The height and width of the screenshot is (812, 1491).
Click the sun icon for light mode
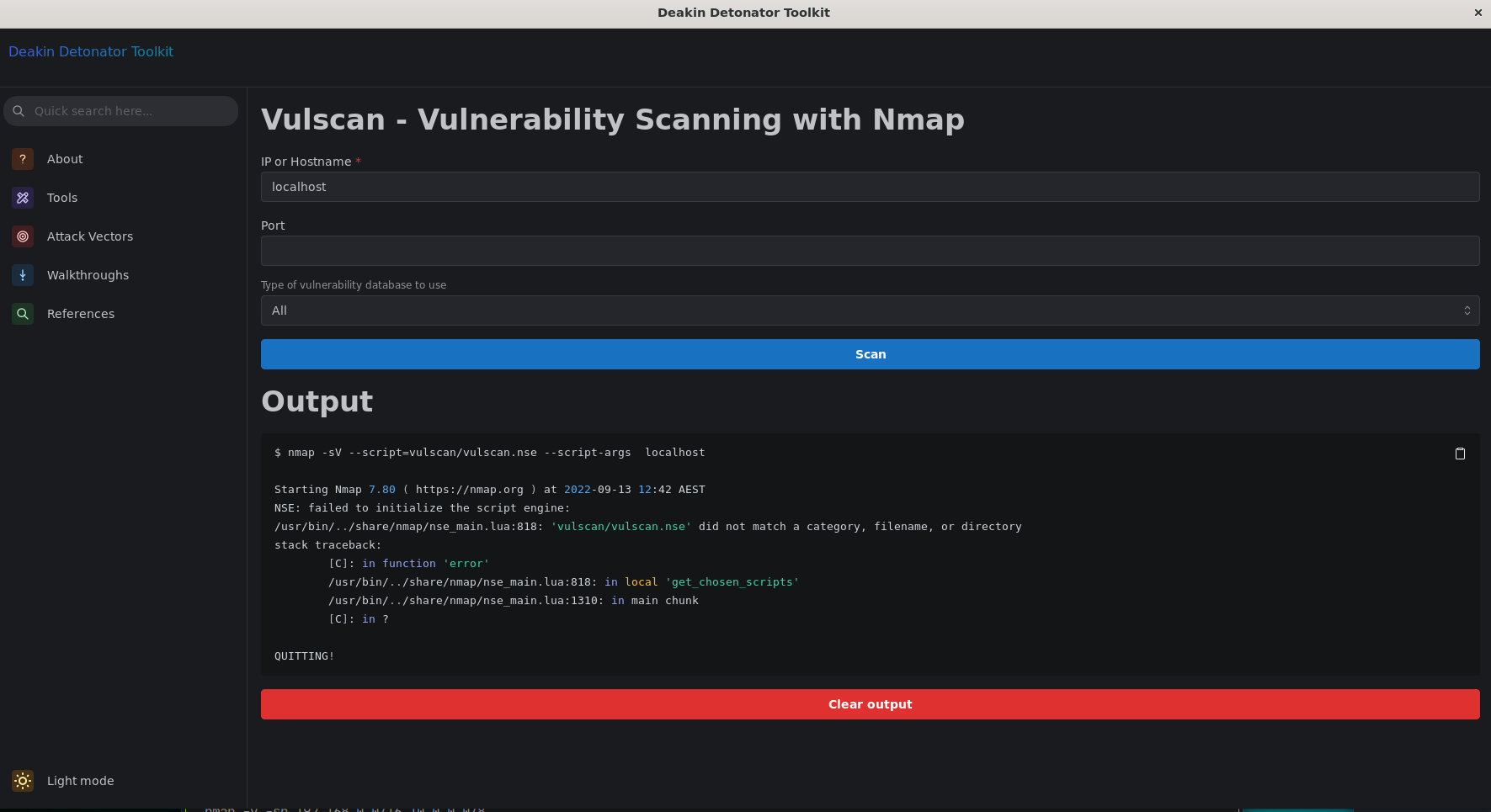pos(22,781)
